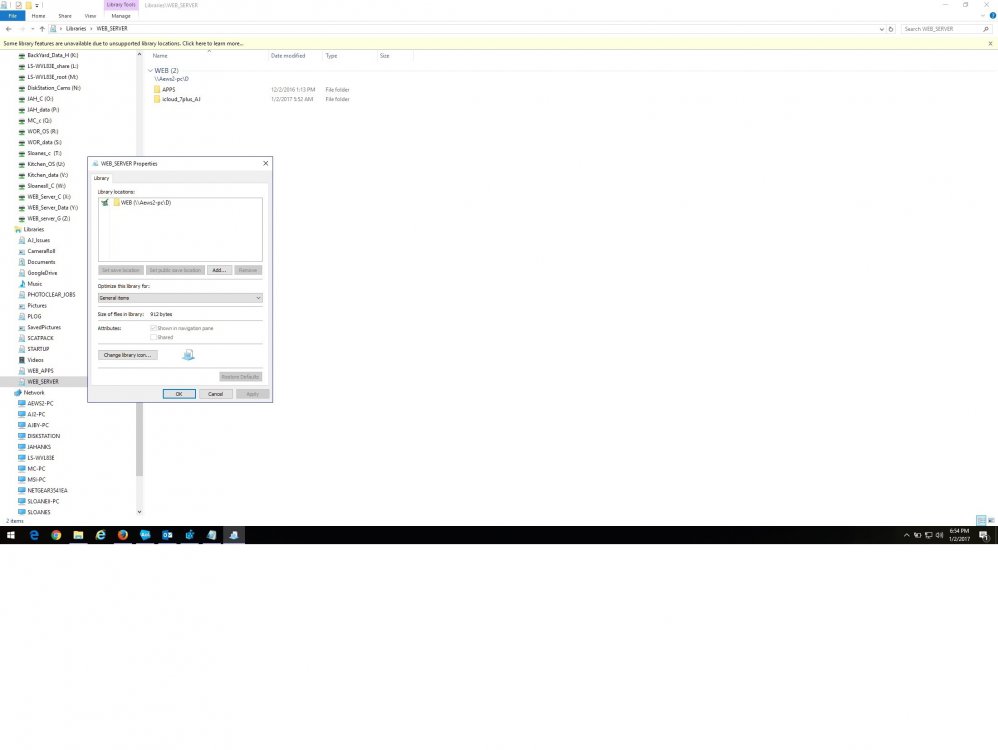
Task: Toggle the Shown in navigation pane checkbox
Action: (x=155, y=328)
